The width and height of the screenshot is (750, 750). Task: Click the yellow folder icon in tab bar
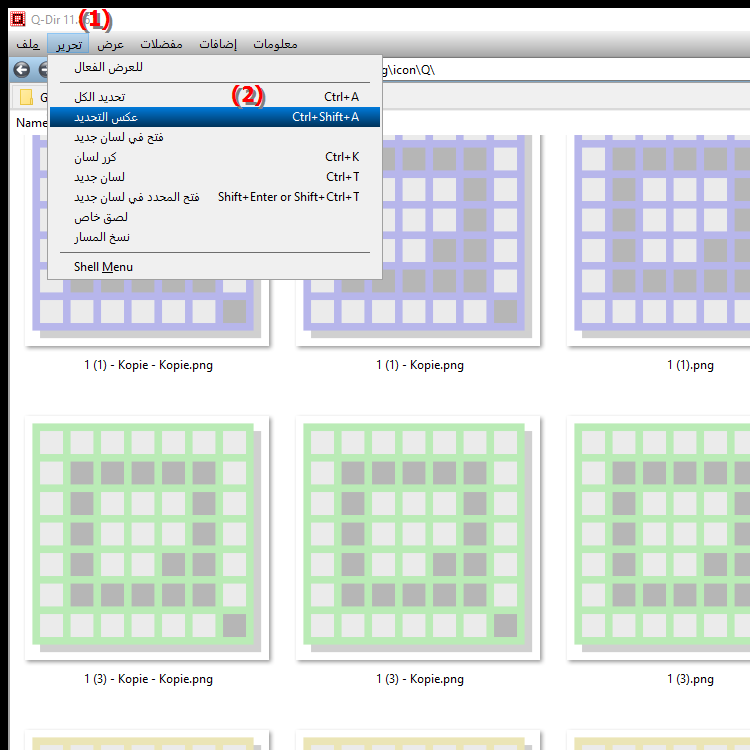(26, 97)
